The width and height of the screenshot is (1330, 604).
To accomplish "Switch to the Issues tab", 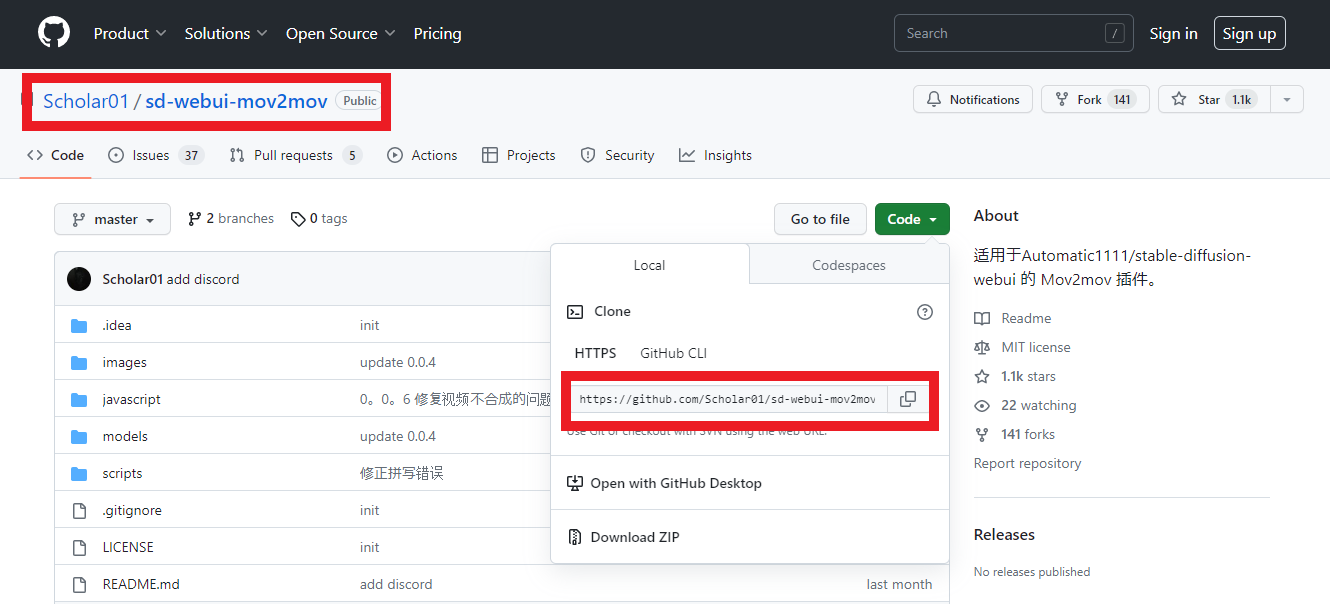I will 155,155.
